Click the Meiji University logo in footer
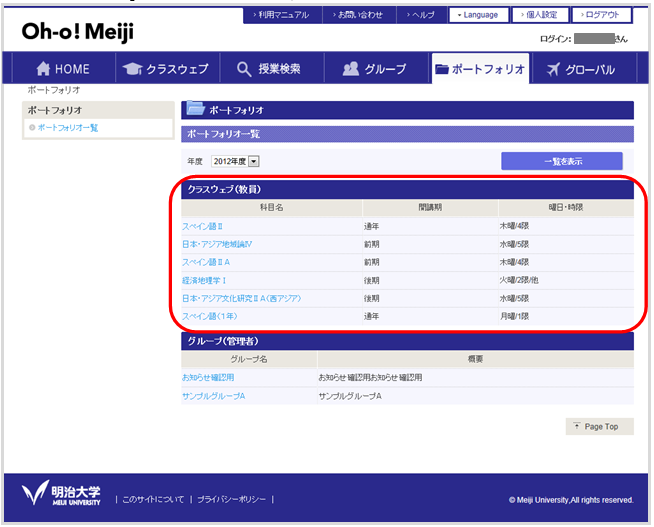The width and height of the screenshot is (654, 527). point(61,493)
